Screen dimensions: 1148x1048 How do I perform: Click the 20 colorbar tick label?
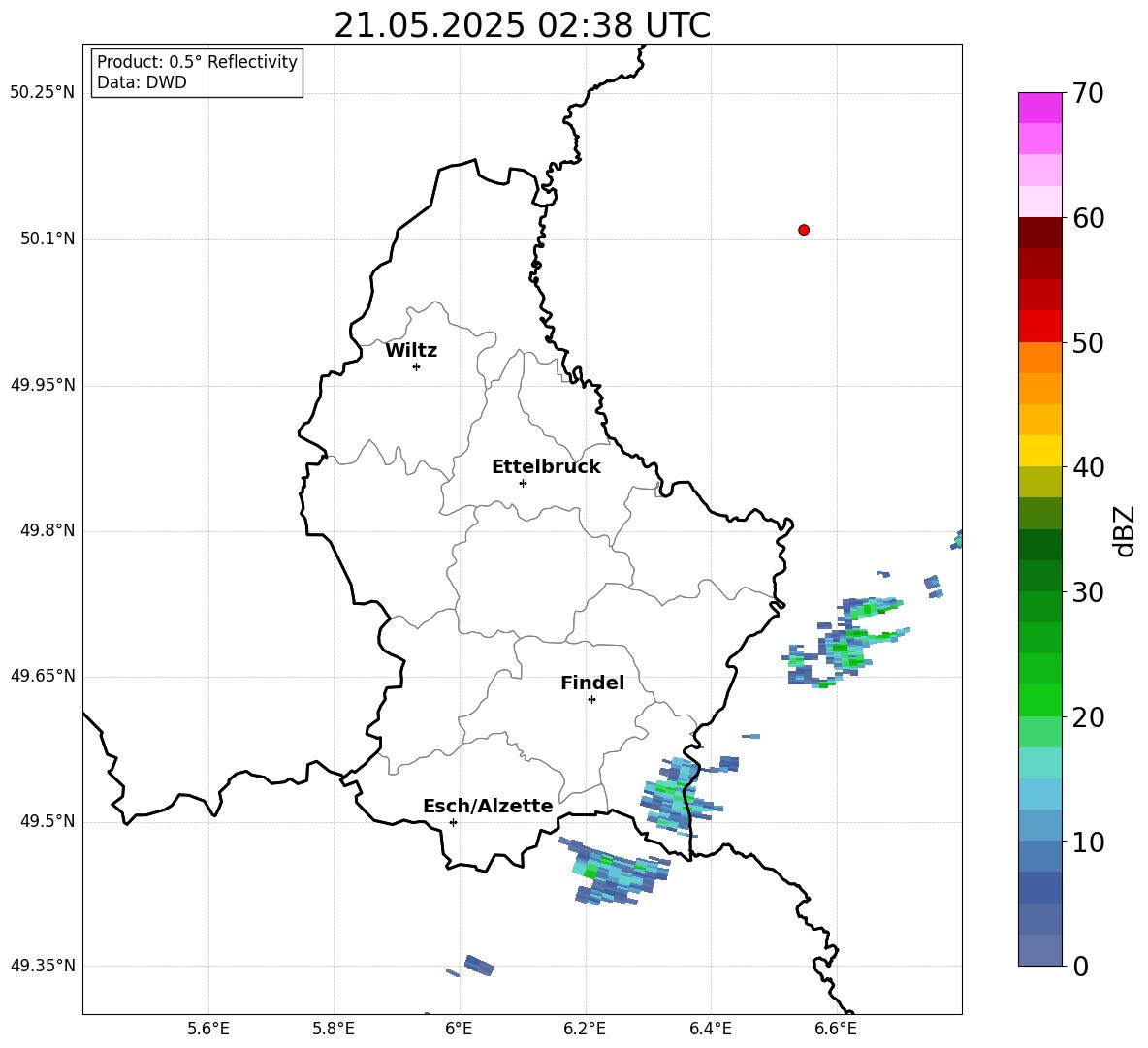click(x=1088, y=717)
